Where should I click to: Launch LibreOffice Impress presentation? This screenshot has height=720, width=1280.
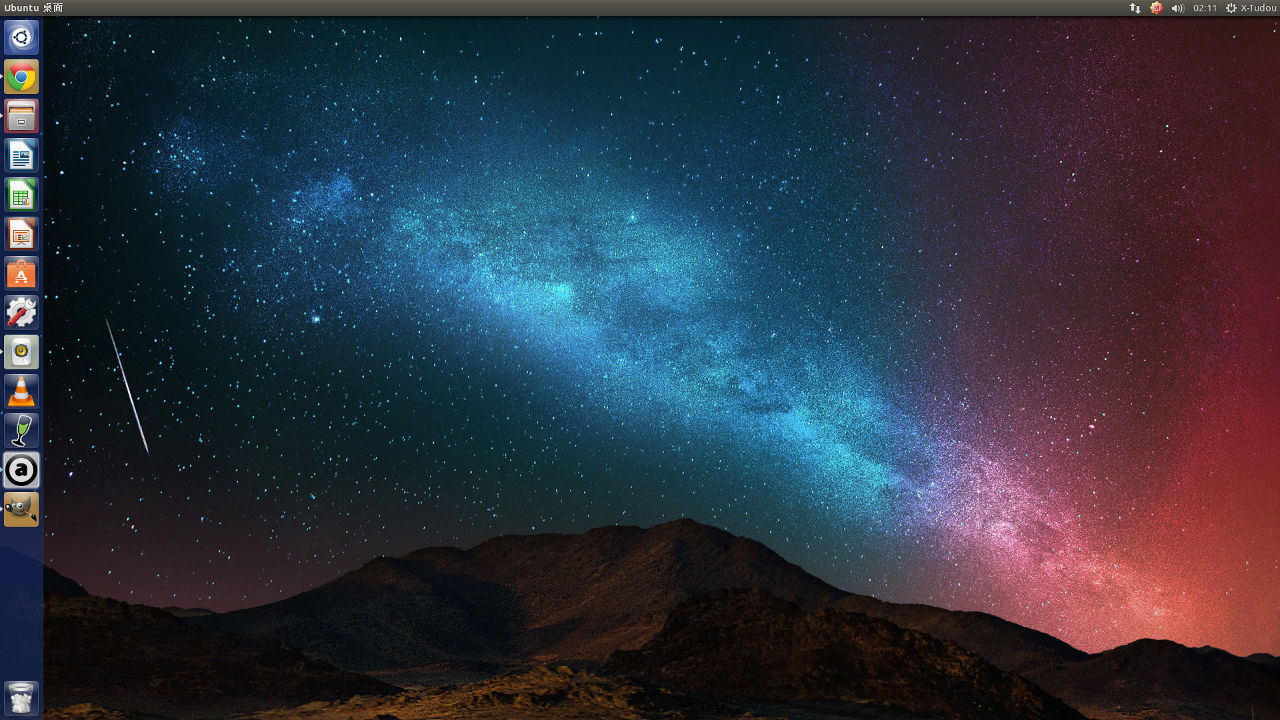point(21,234)
